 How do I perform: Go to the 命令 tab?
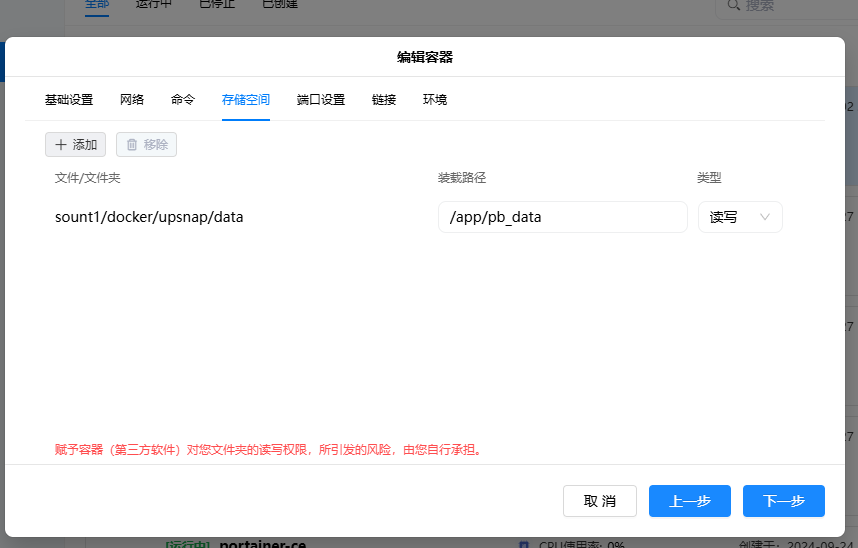click(x=183, y=100)
